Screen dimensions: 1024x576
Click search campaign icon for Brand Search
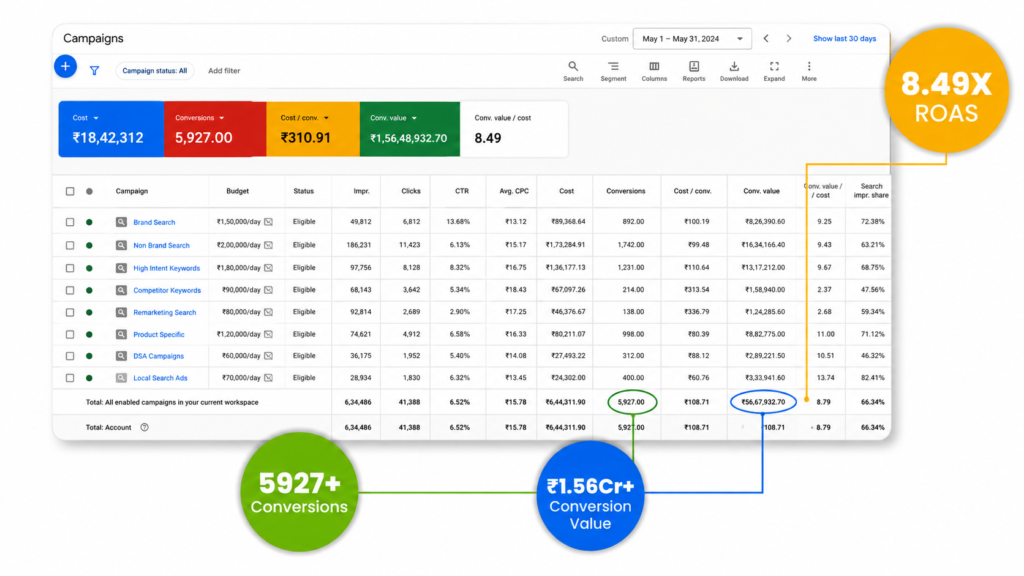[x=121, y=222]
